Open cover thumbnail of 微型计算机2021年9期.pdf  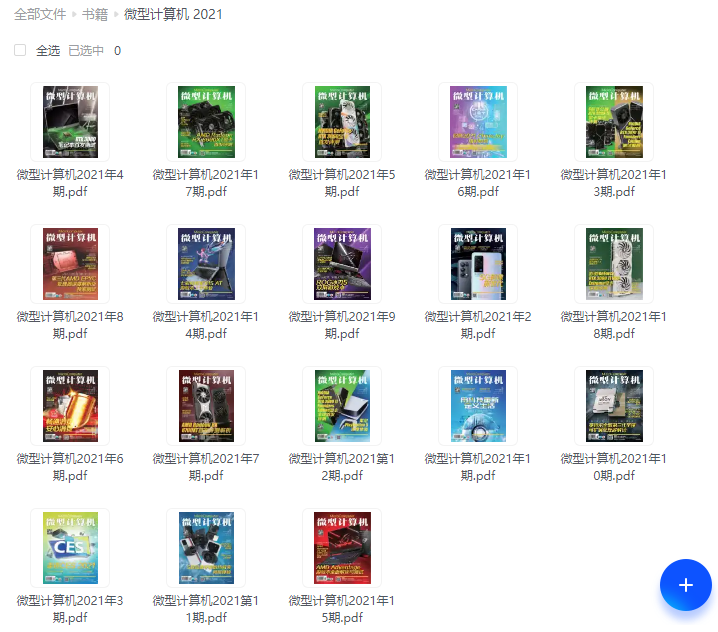pyautogui.click(x=342, y=264)
